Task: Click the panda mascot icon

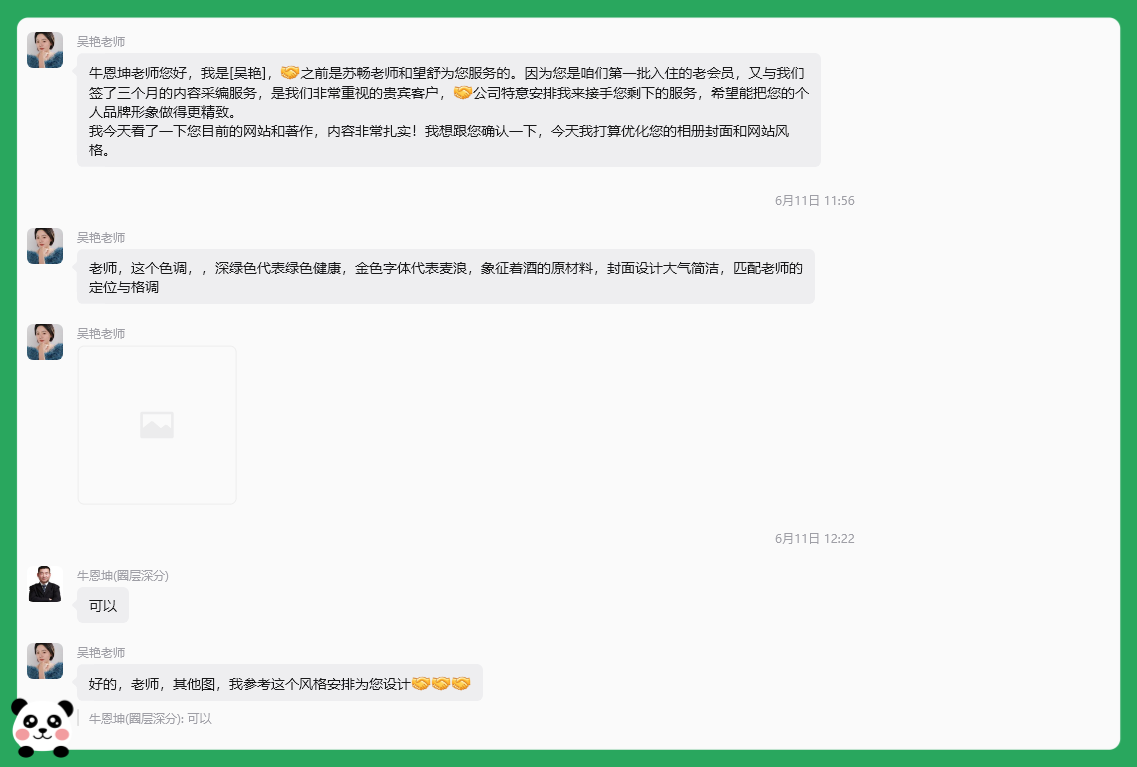Action: click(x=42, y=727)
